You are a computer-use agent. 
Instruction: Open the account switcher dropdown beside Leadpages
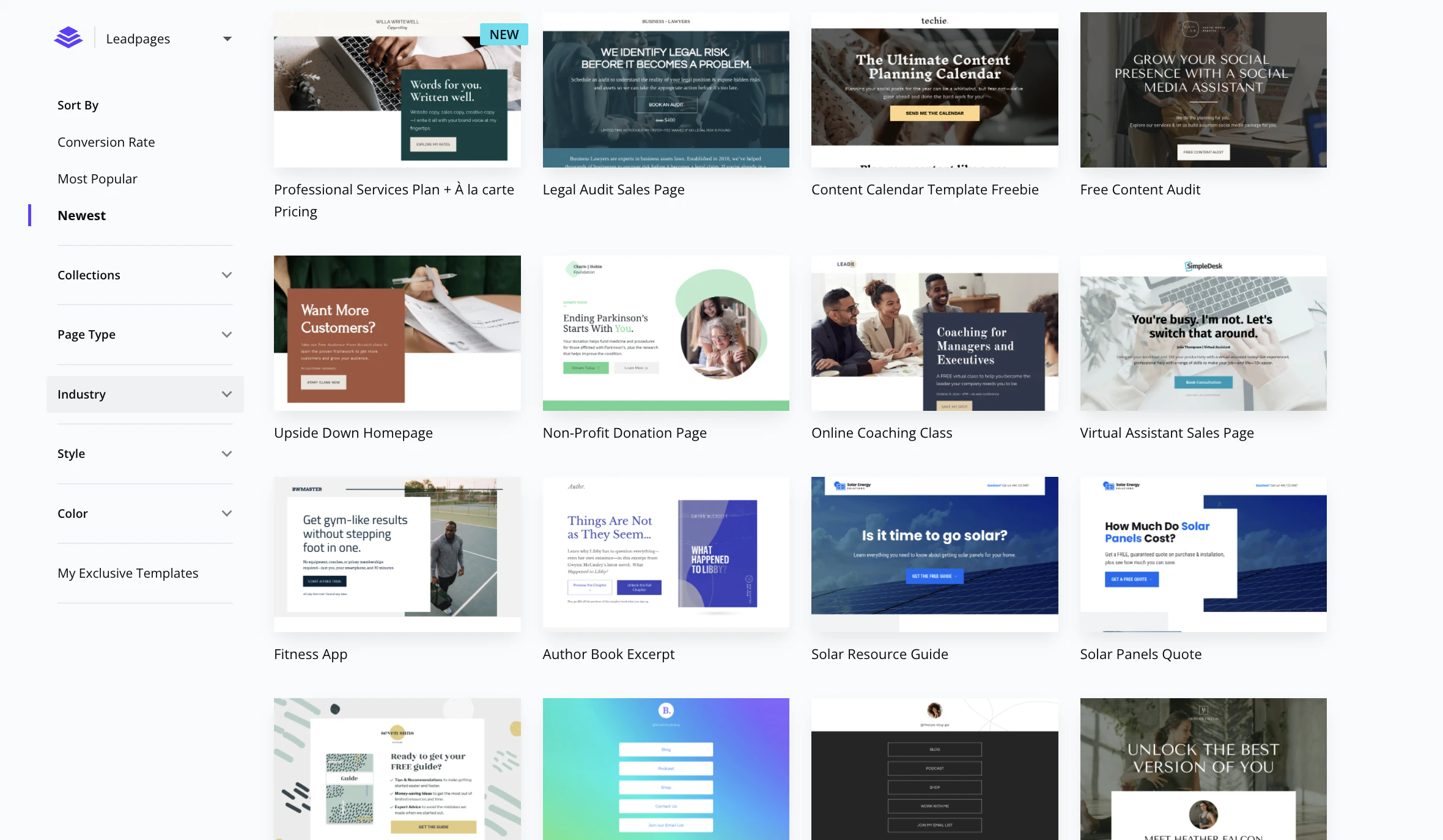(227, 38)
